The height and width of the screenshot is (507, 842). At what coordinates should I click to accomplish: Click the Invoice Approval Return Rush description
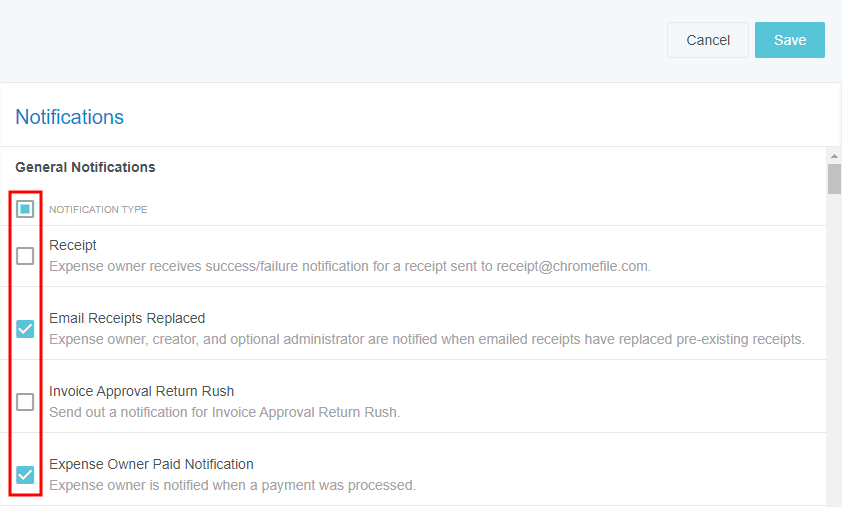point(224,413)
